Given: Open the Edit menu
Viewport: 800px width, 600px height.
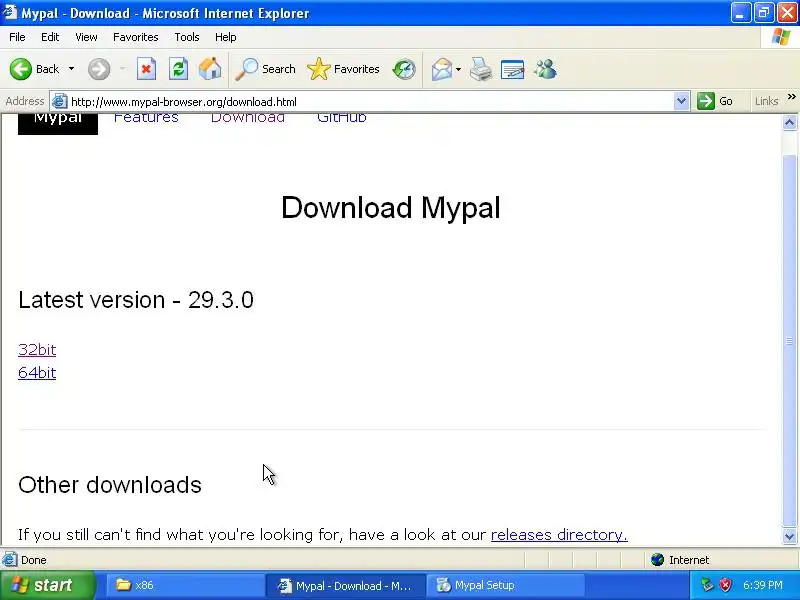Looking at the screenshot, I should 50,37.
